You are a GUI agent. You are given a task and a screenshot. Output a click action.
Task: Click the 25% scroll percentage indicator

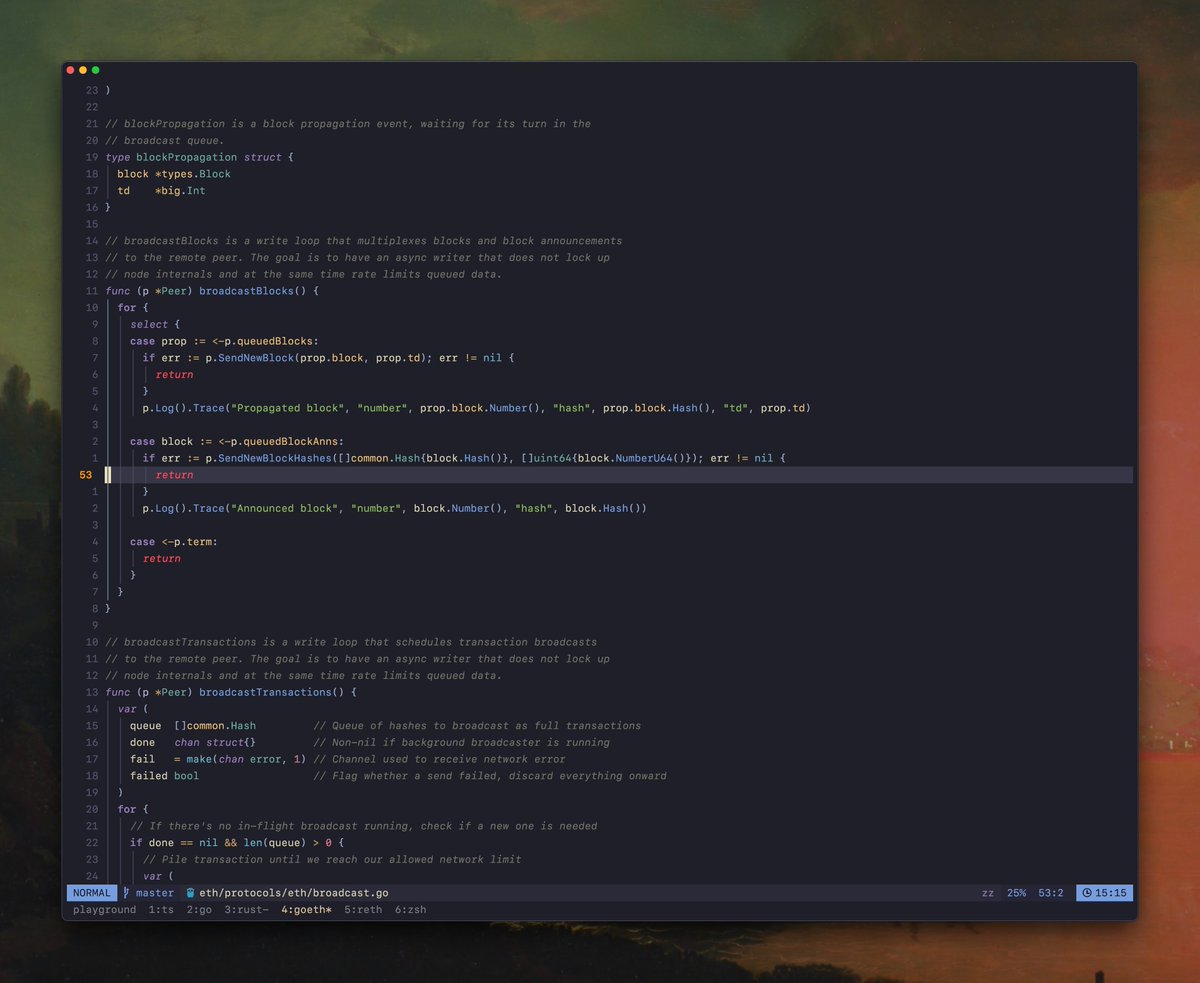point(1016,893)
